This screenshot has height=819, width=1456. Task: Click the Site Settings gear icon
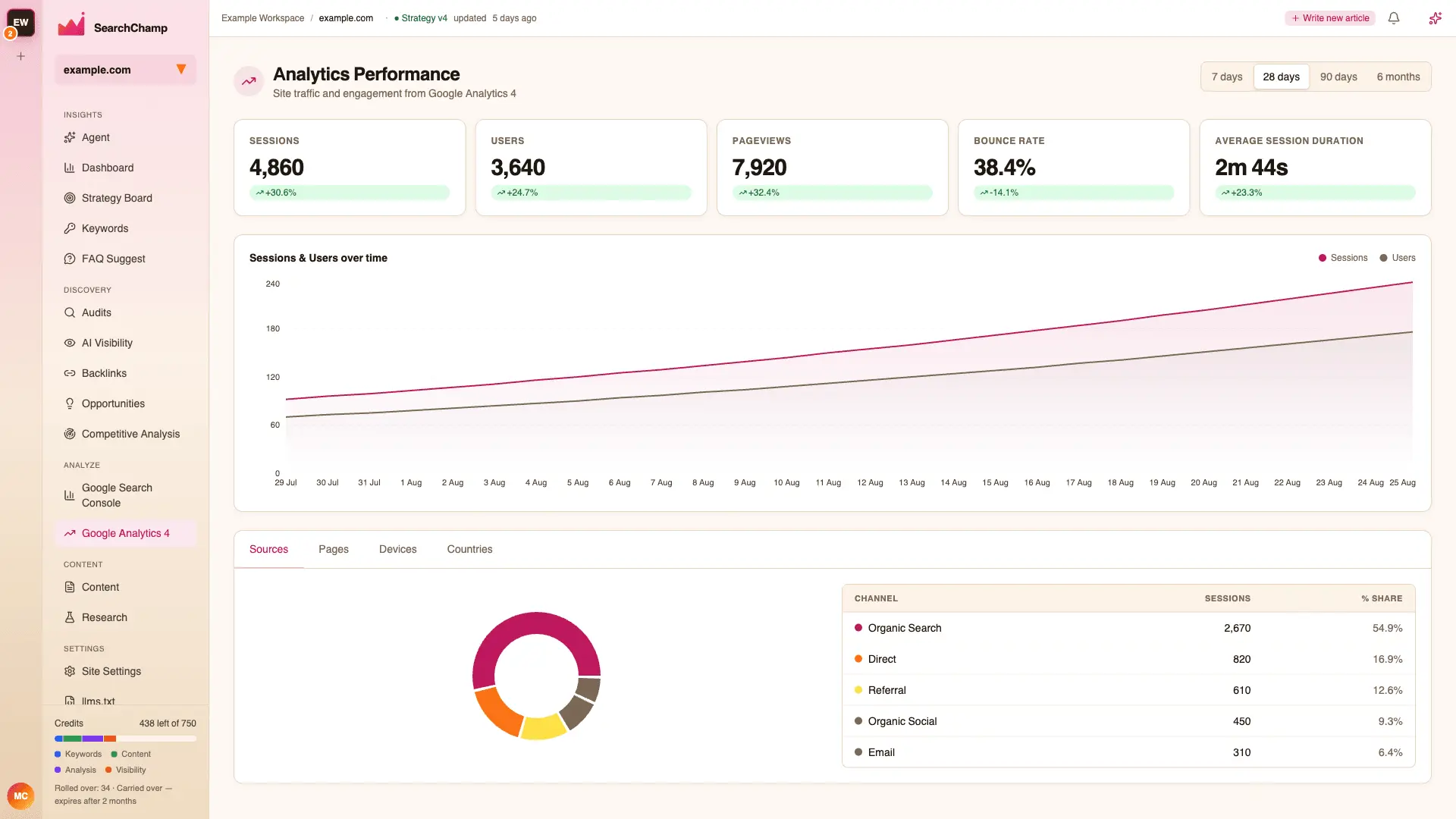70,671
